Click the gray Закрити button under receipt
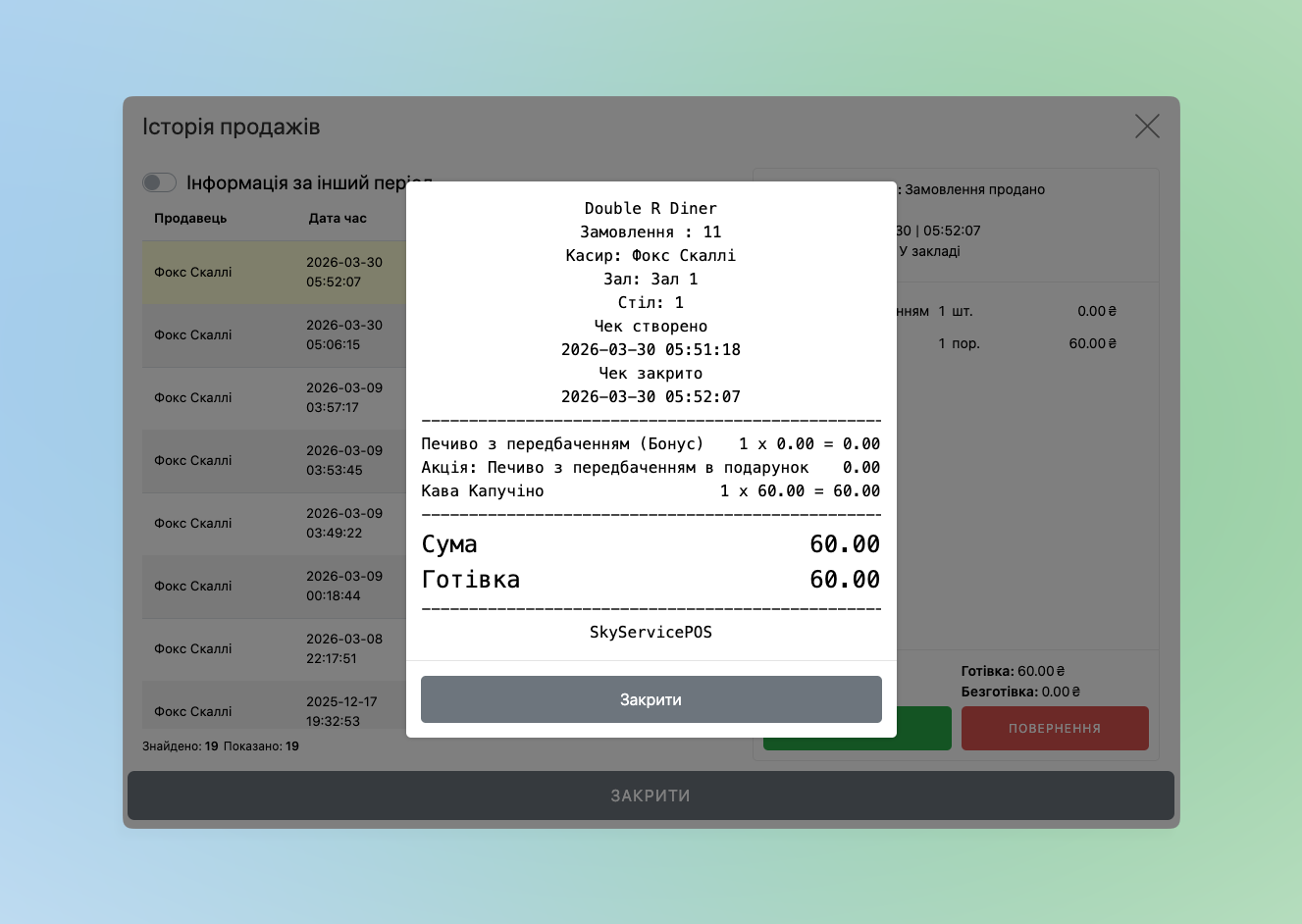1302x924 pixels. click(651, 699)
